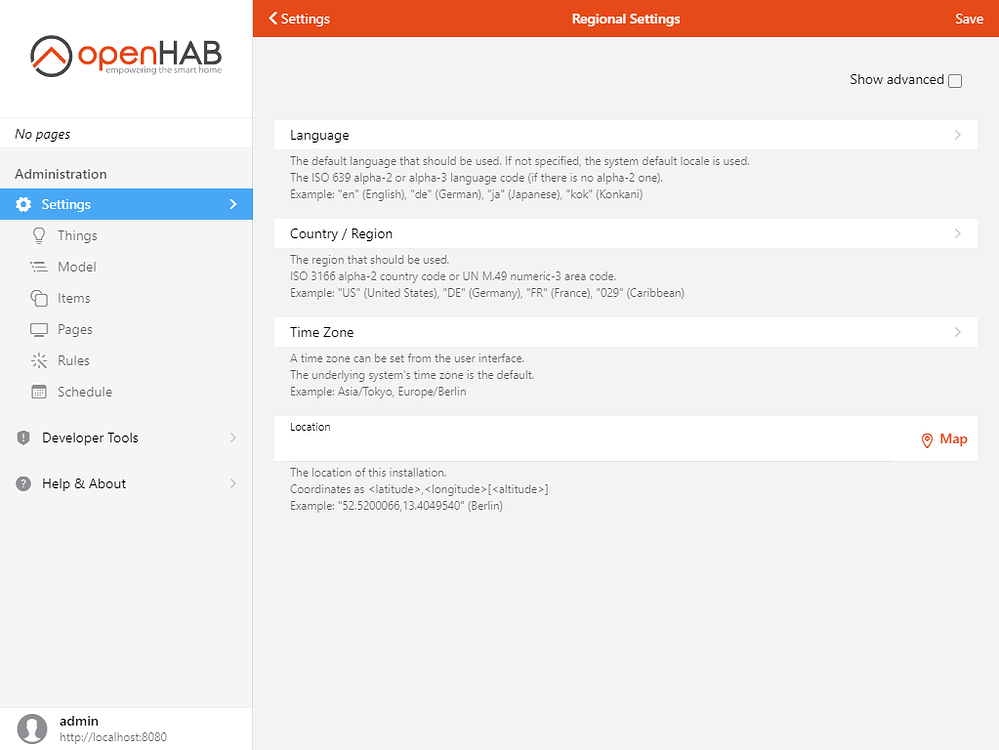The width and height of the screenshot is (999, 750).
Task: Click the openHAB logo
Action: pyautogui.click(x=125, y=57)
